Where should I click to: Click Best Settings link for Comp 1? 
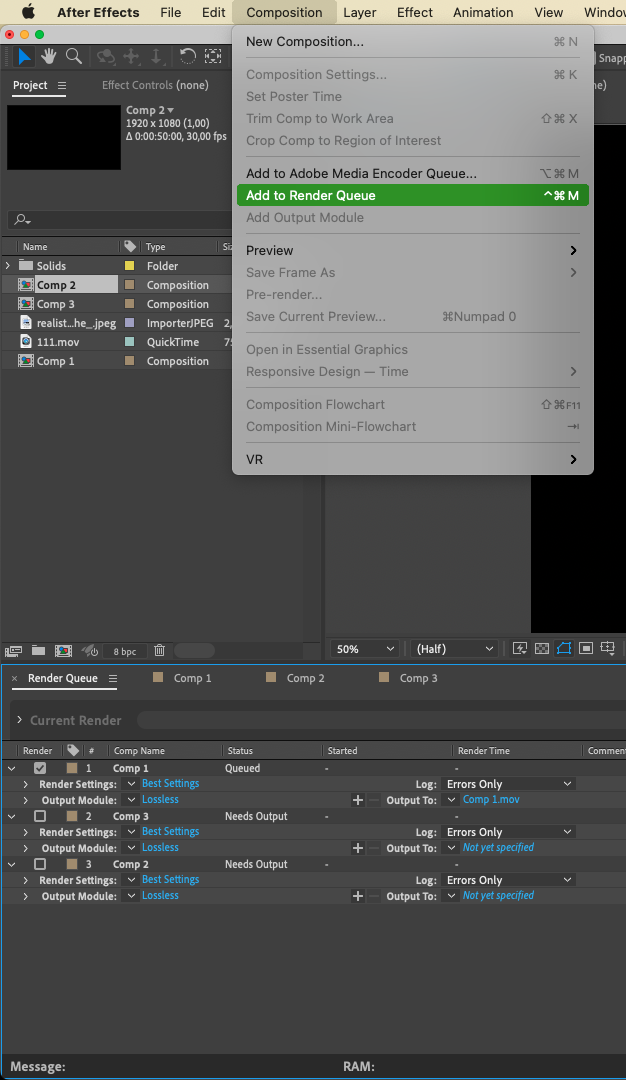[170, 784]
